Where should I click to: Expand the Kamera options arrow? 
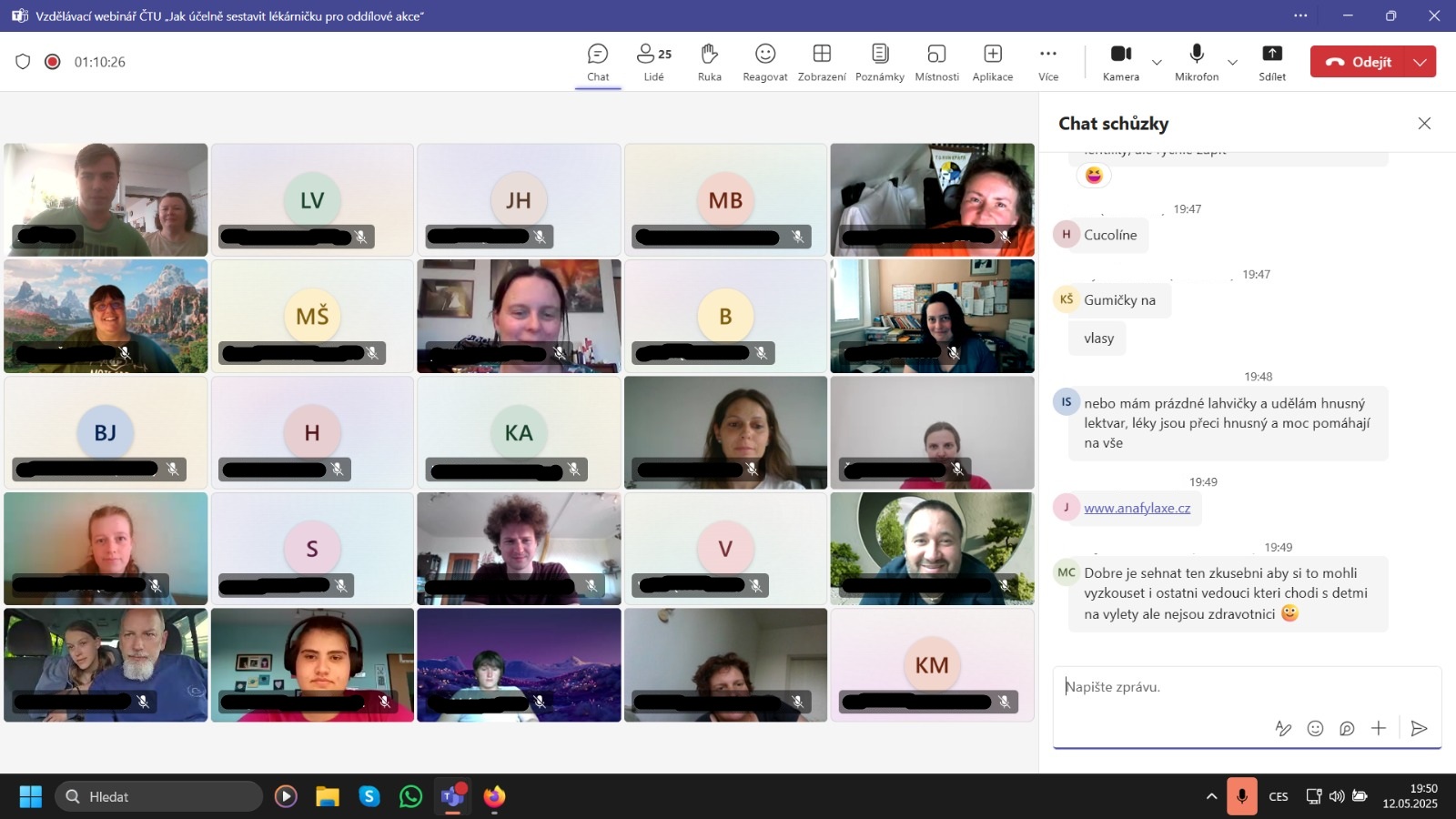[x=1157, y=62]
